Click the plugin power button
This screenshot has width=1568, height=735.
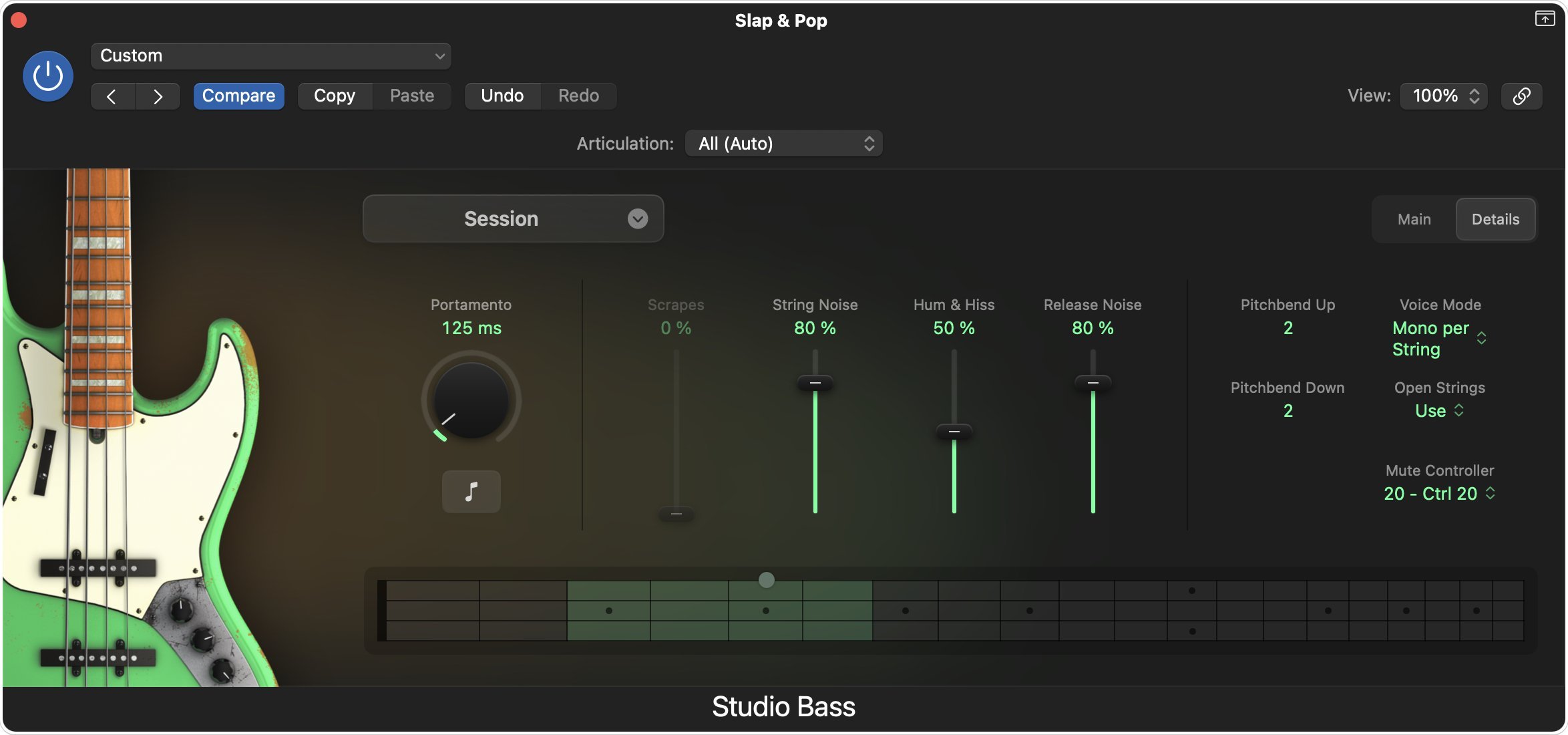click(47, 76)
